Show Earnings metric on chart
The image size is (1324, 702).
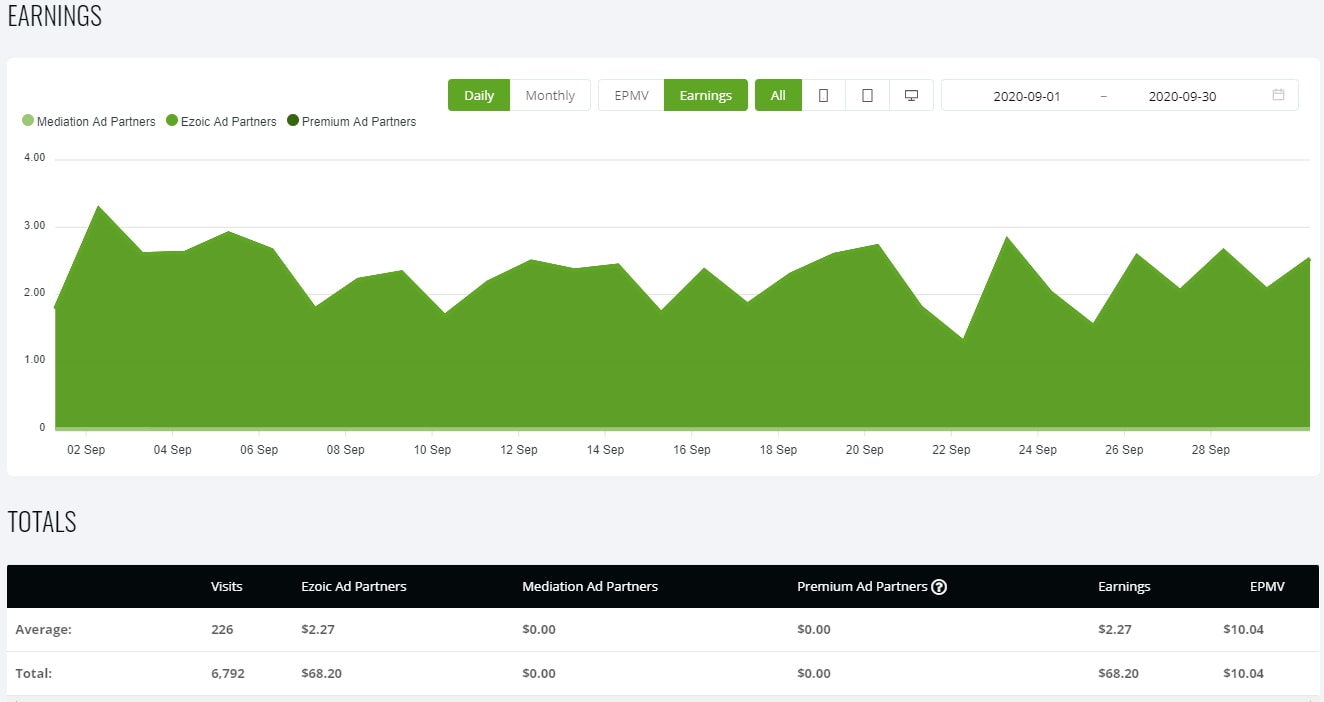click(706, 95)
